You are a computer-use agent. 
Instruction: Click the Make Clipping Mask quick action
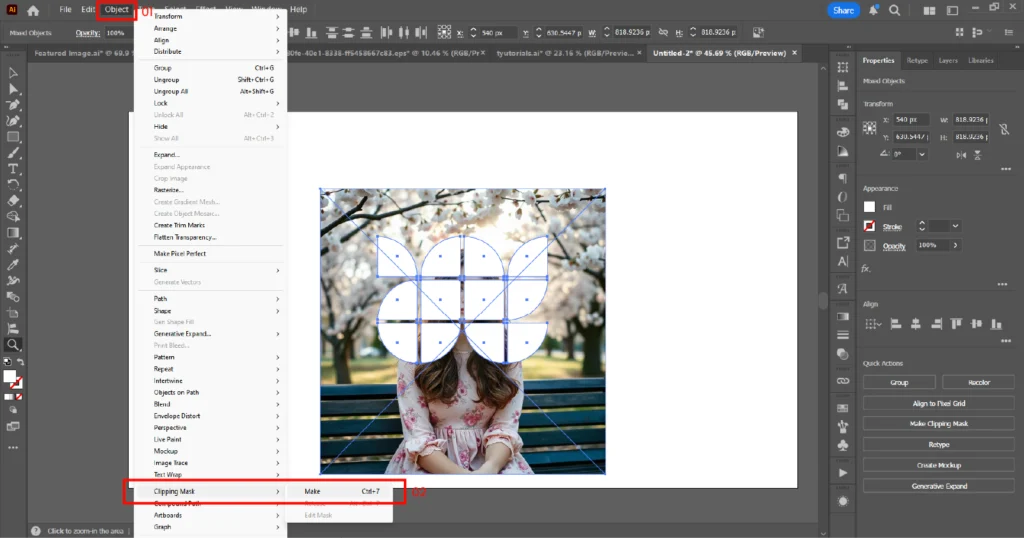coord(938,424)
